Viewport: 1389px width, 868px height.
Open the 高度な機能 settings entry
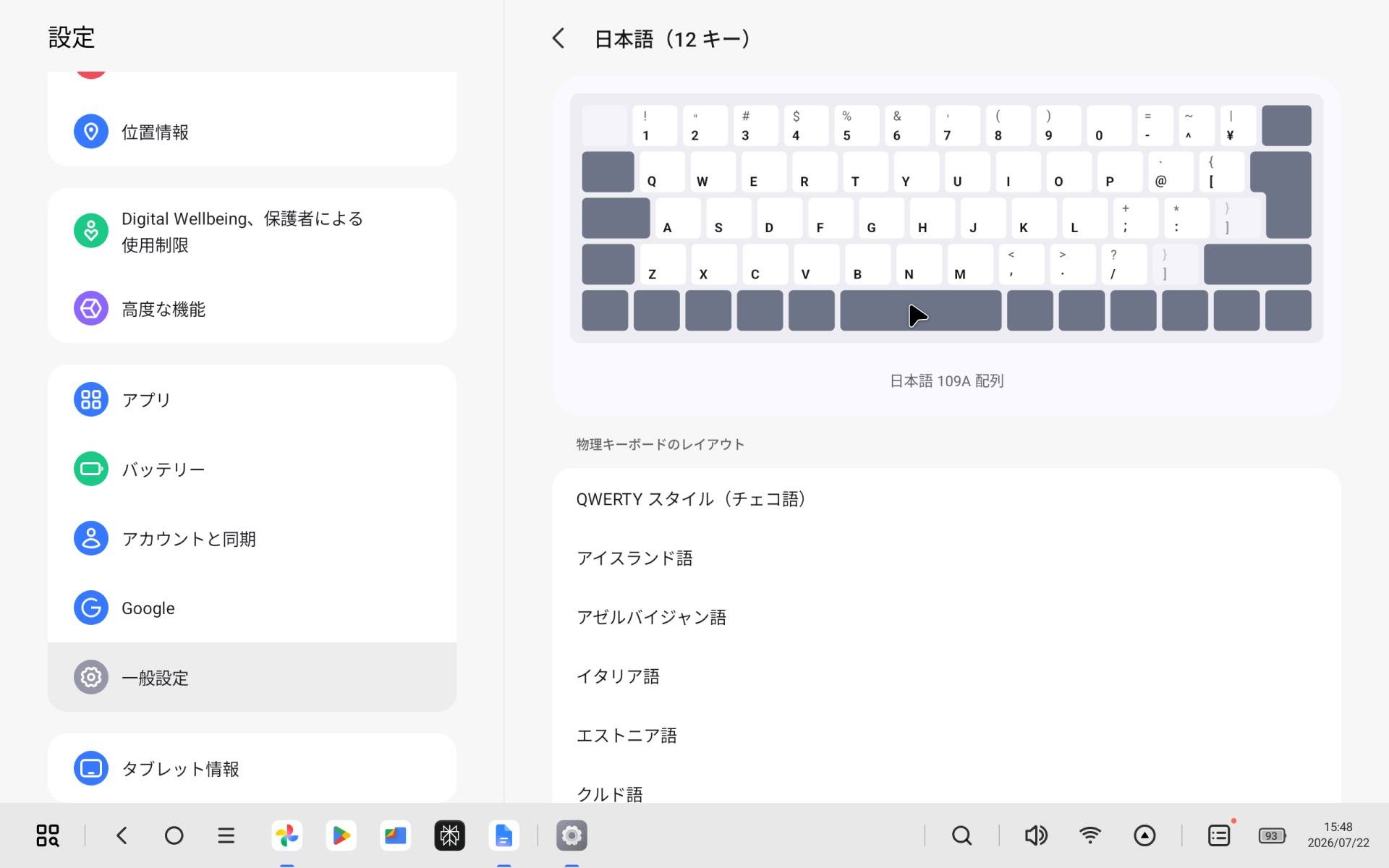coord(252,309)
